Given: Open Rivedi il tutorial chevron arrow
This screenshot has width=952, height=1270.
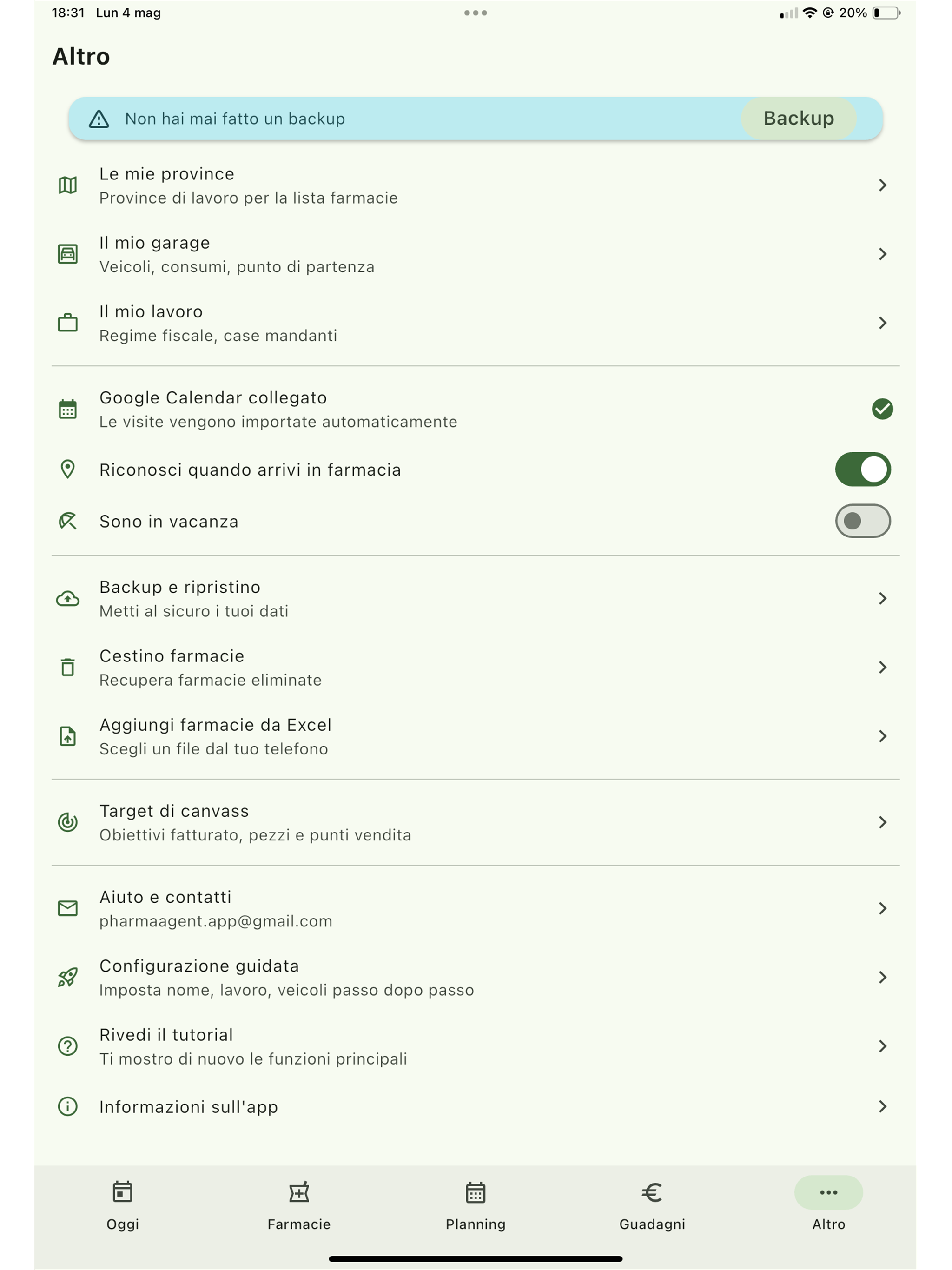Looking at the screenshot, I should click(883, 1046).
